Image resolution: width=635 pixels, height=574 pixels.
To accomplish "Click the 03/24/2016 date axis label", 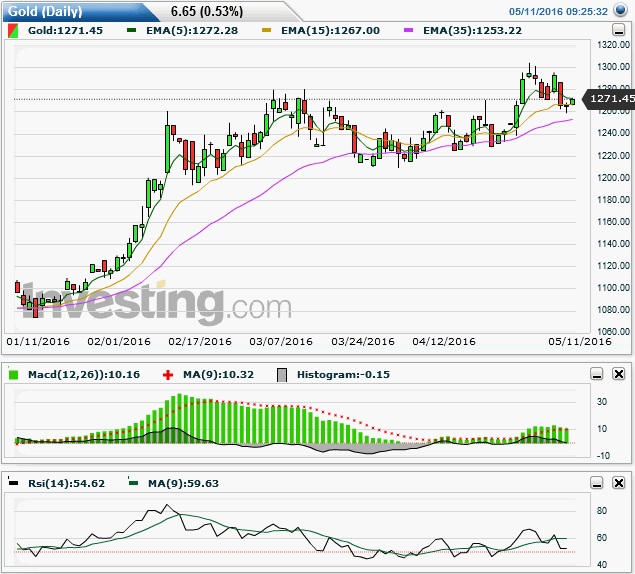I will tap(363, 342).
